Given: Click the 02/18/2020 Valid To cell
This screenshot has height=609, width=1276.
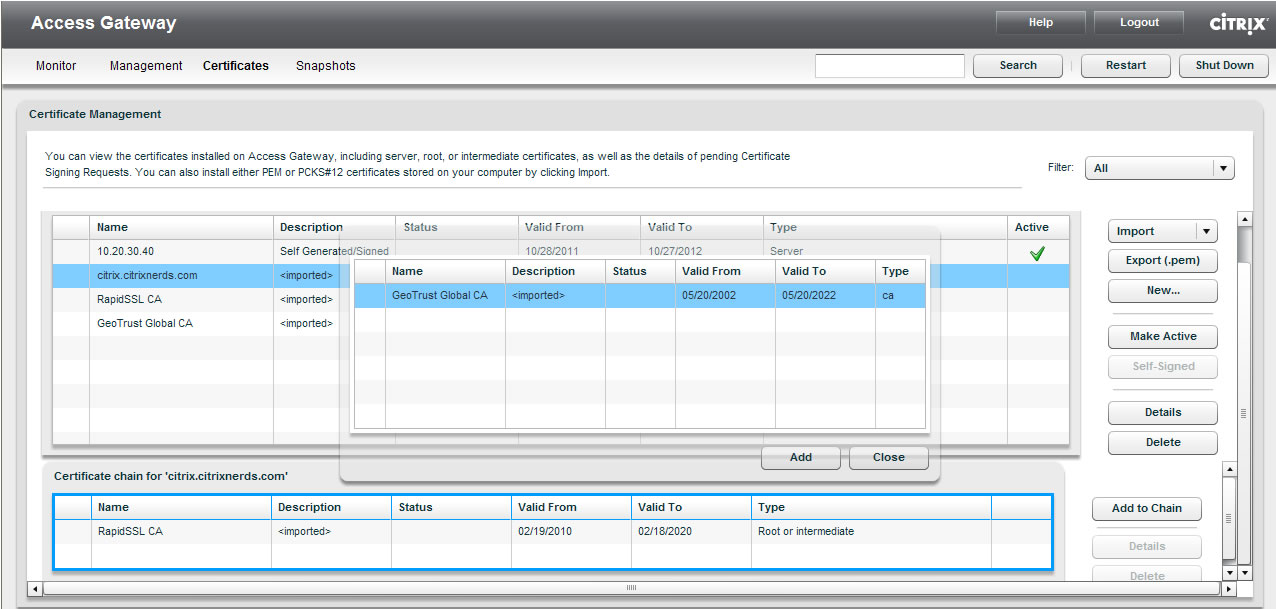Looking at the screenshot, I should coord(691,532).
